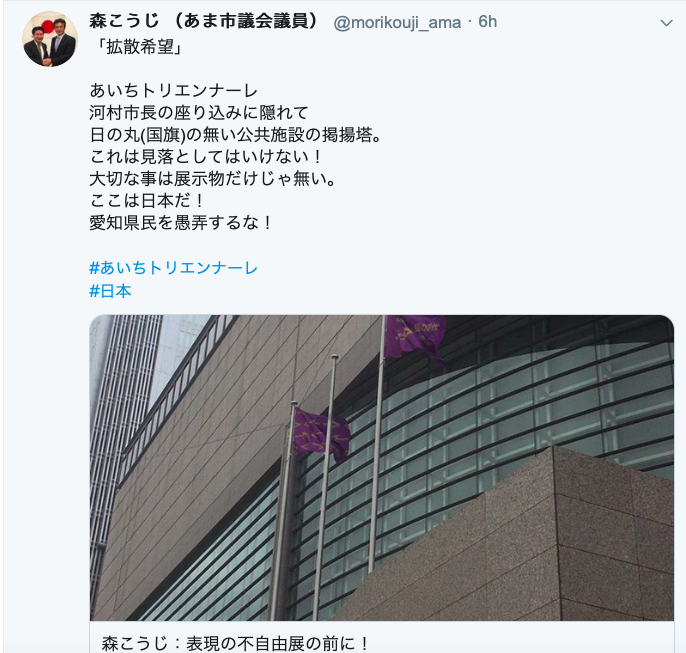Open the tweet via the 6h timestamp
Image resolution: width=686 pixels, height=653 pixels.
[x=487, y=21]
